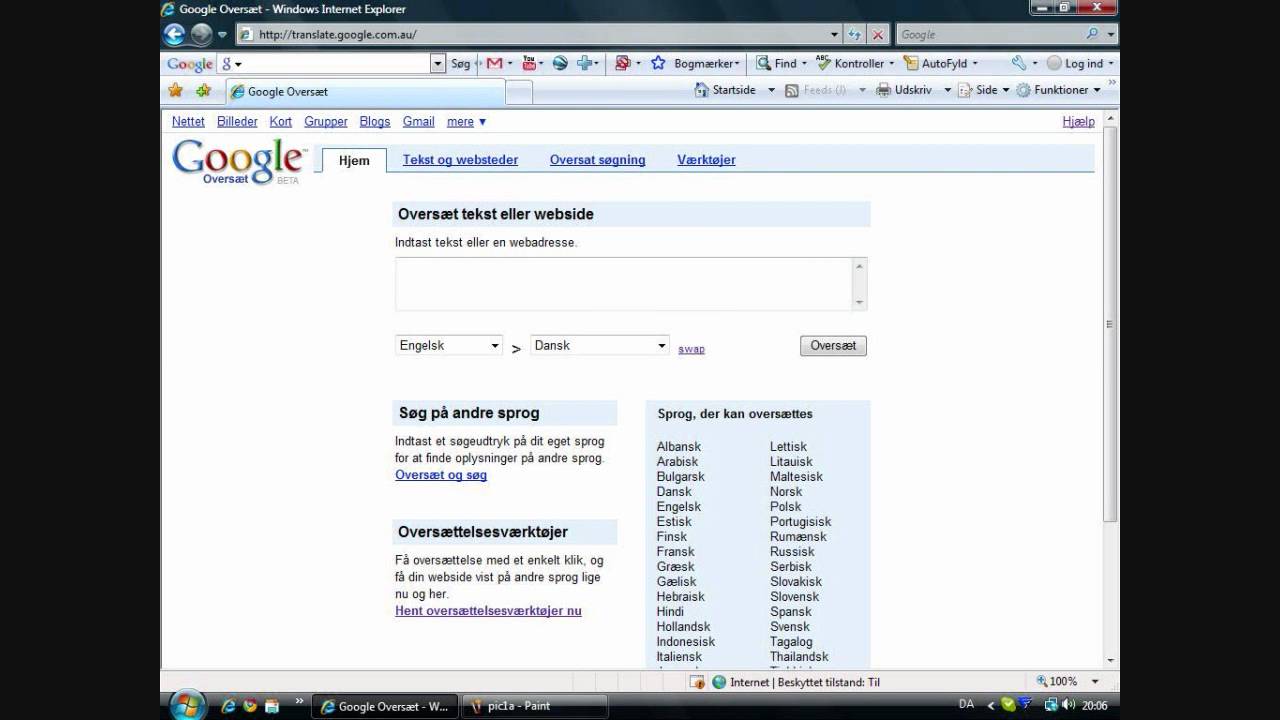Viewport: 1280px width, 720px height.
Task: Open a new blank browser tab
Action: pos(518,92)
